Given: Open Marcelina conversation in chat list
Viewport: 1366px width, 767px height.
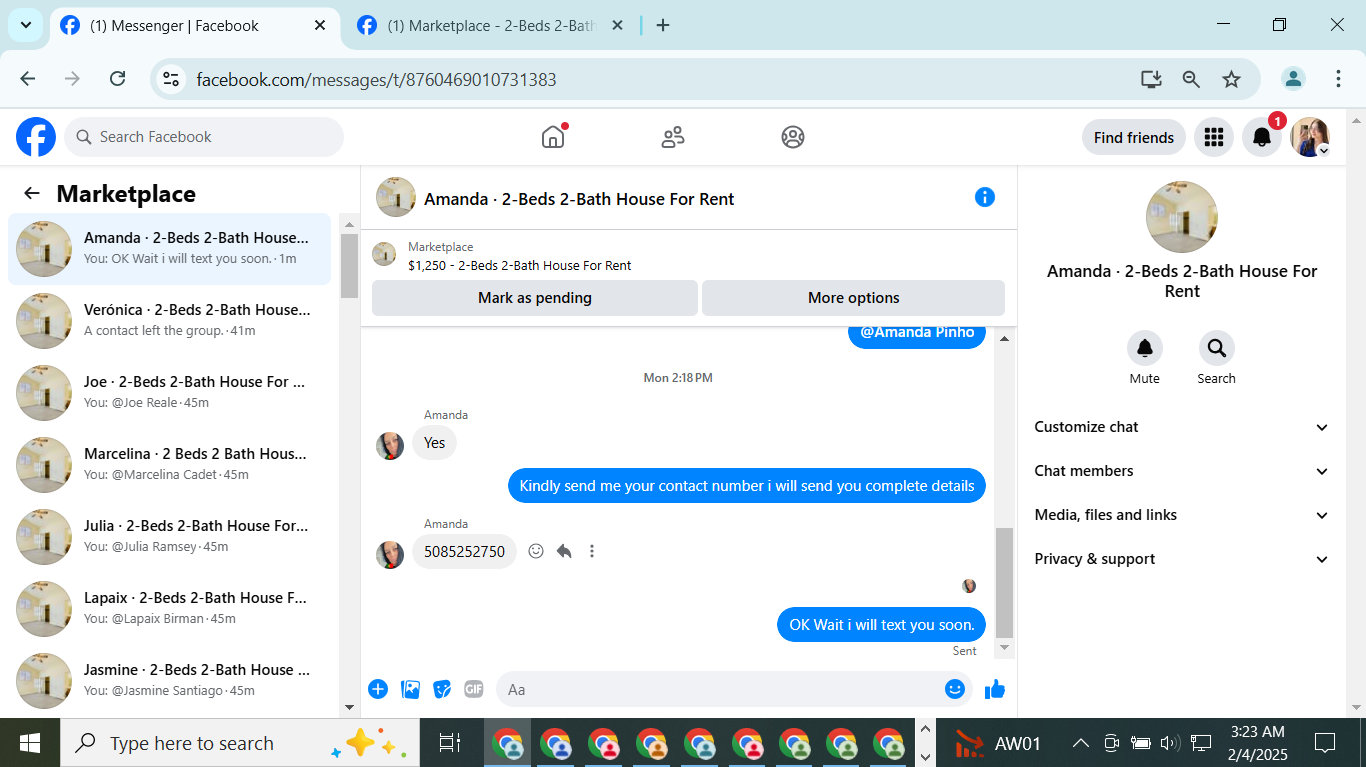Looking at the screenshot, I should (170, 465).
